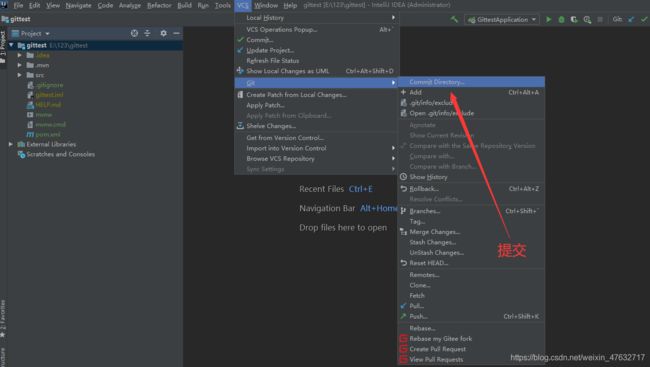Click Fetch in Git submenu

coord(471,296)
